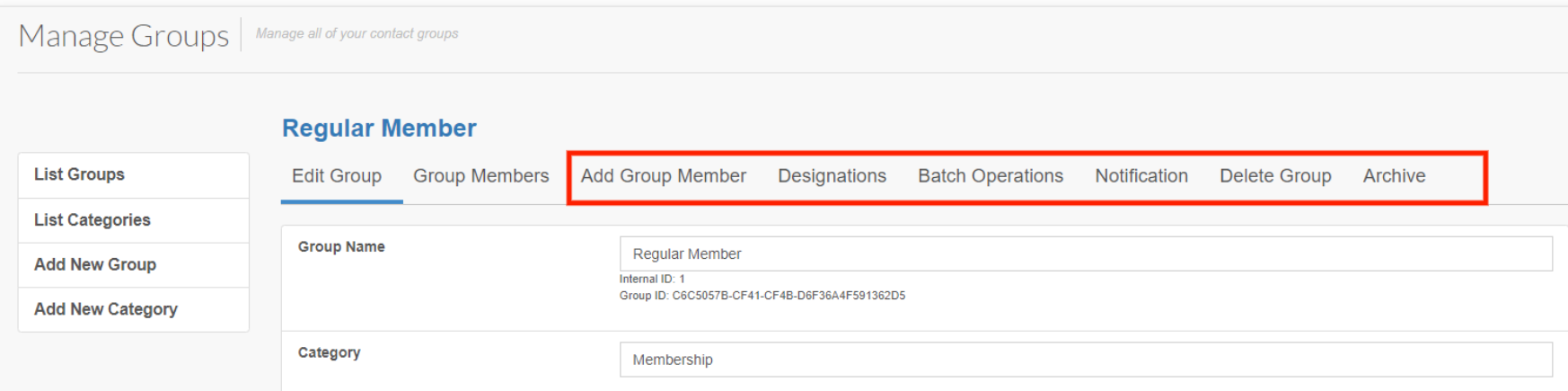Click the Category field containing Membership
Screen dimensions: 1568x391
[1085, 360]
